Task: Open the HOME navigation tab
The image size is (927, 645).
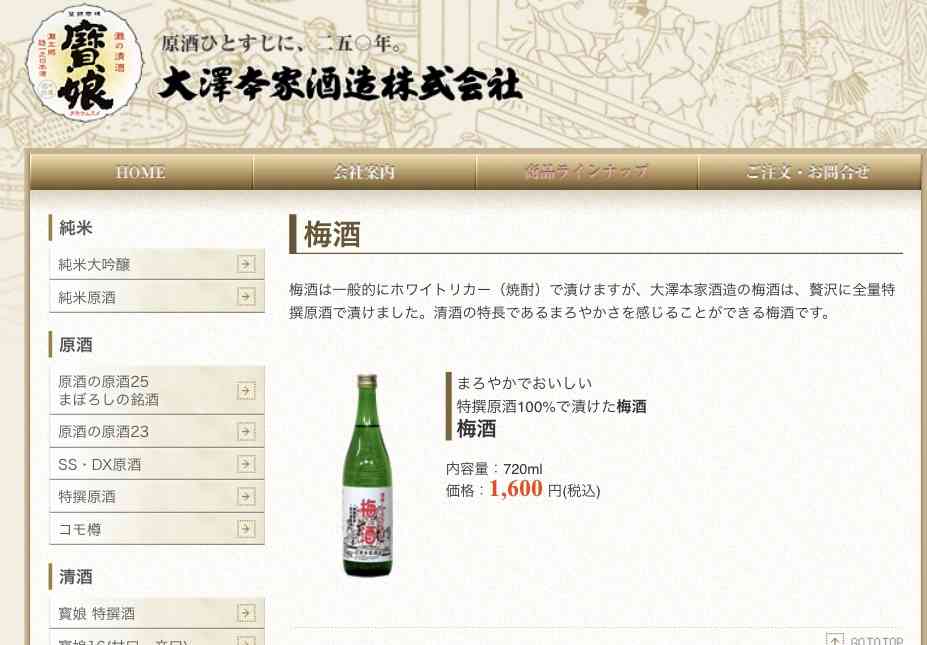Action: pyautogui.click(x=141, y=172)
